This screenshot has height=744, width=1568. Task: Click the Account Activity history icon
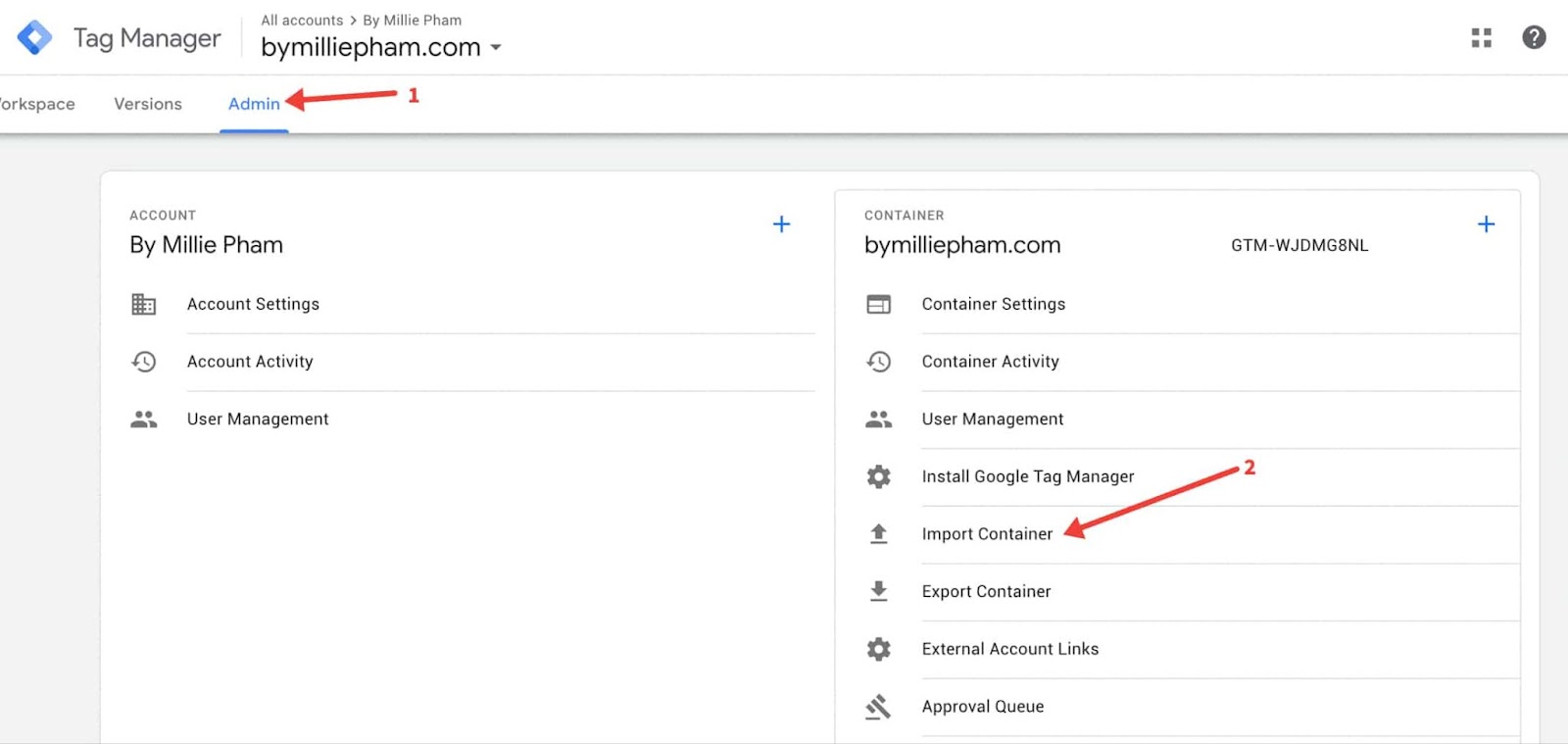click(144, 362)
